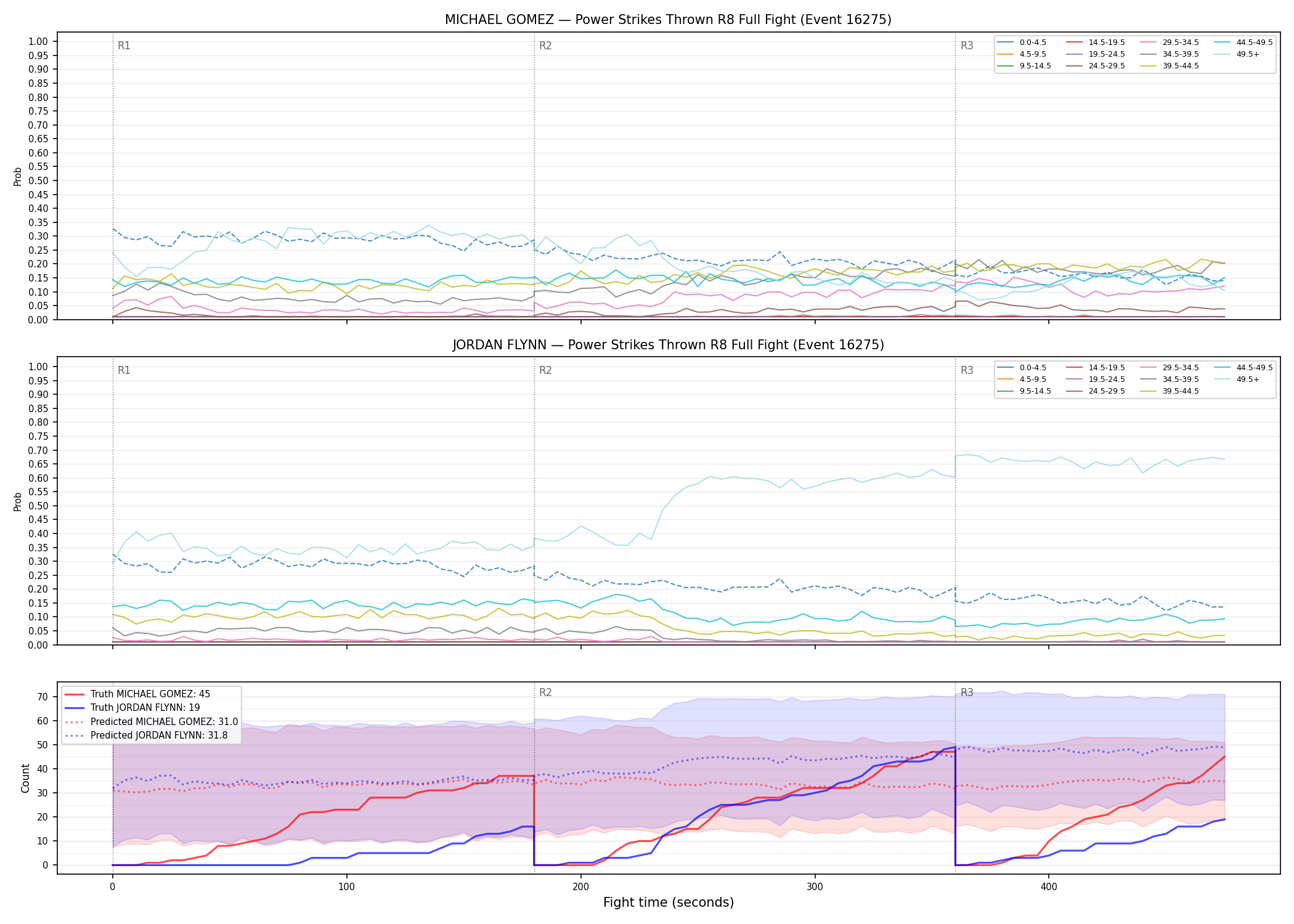Select the R3 round label on Jordan Flynn chart
This screenshot has width=1294, height=924.
tap(967, 370)
